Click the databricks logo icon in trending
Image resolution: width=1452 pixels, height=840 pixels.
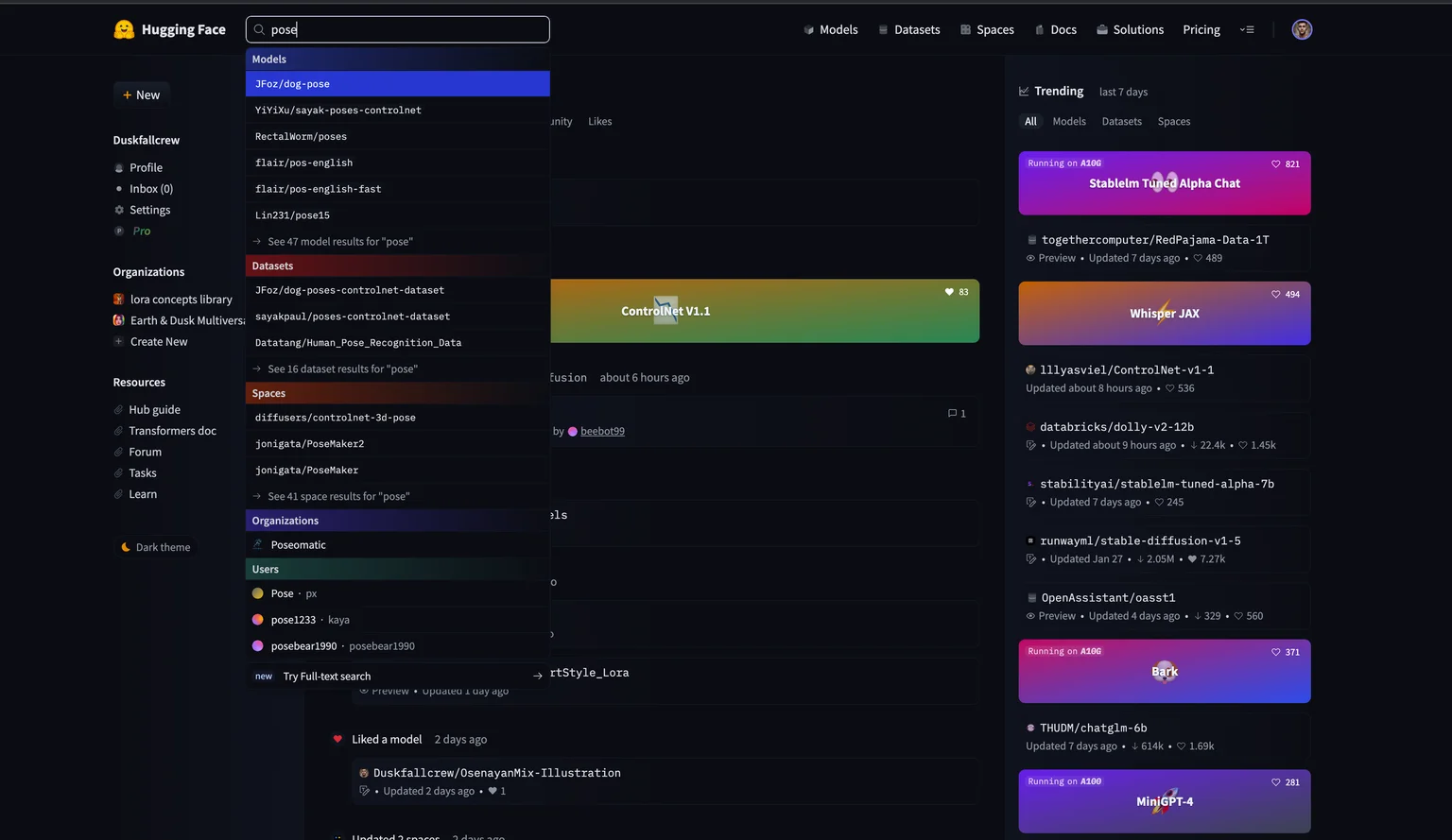pos(1030,427)
